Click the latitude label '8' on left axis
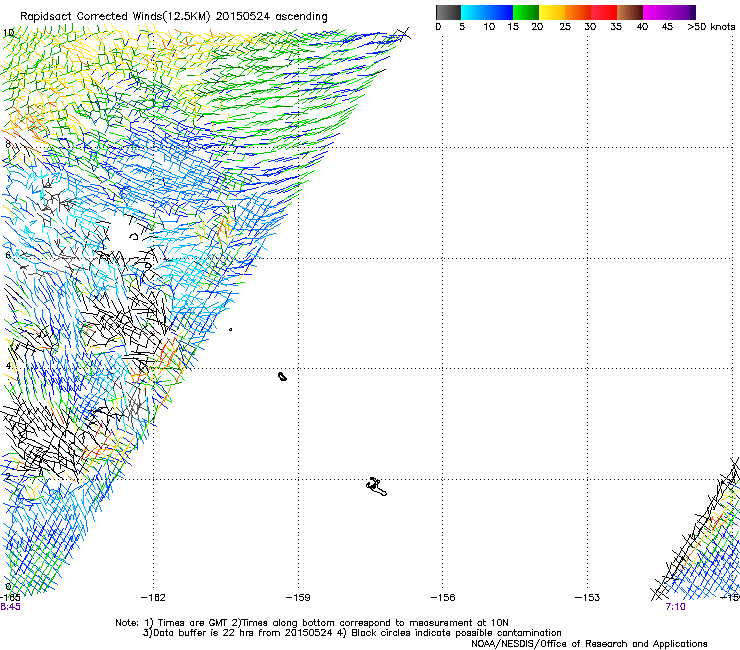The height and width of the screenshot is (650, 740). [x=8, y=144]
